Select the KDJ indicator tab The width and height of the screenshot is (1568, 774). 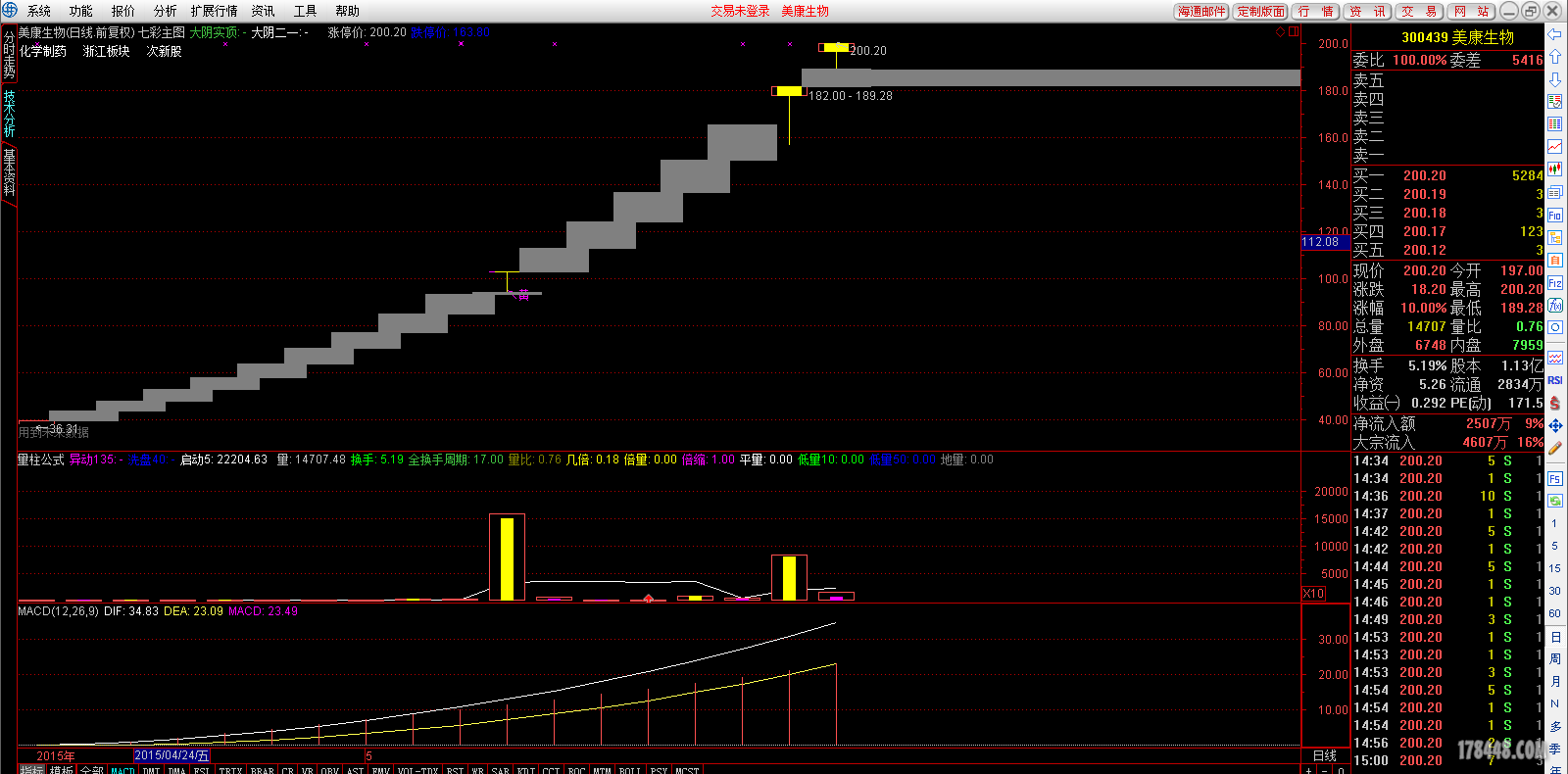tap(525, 770)
